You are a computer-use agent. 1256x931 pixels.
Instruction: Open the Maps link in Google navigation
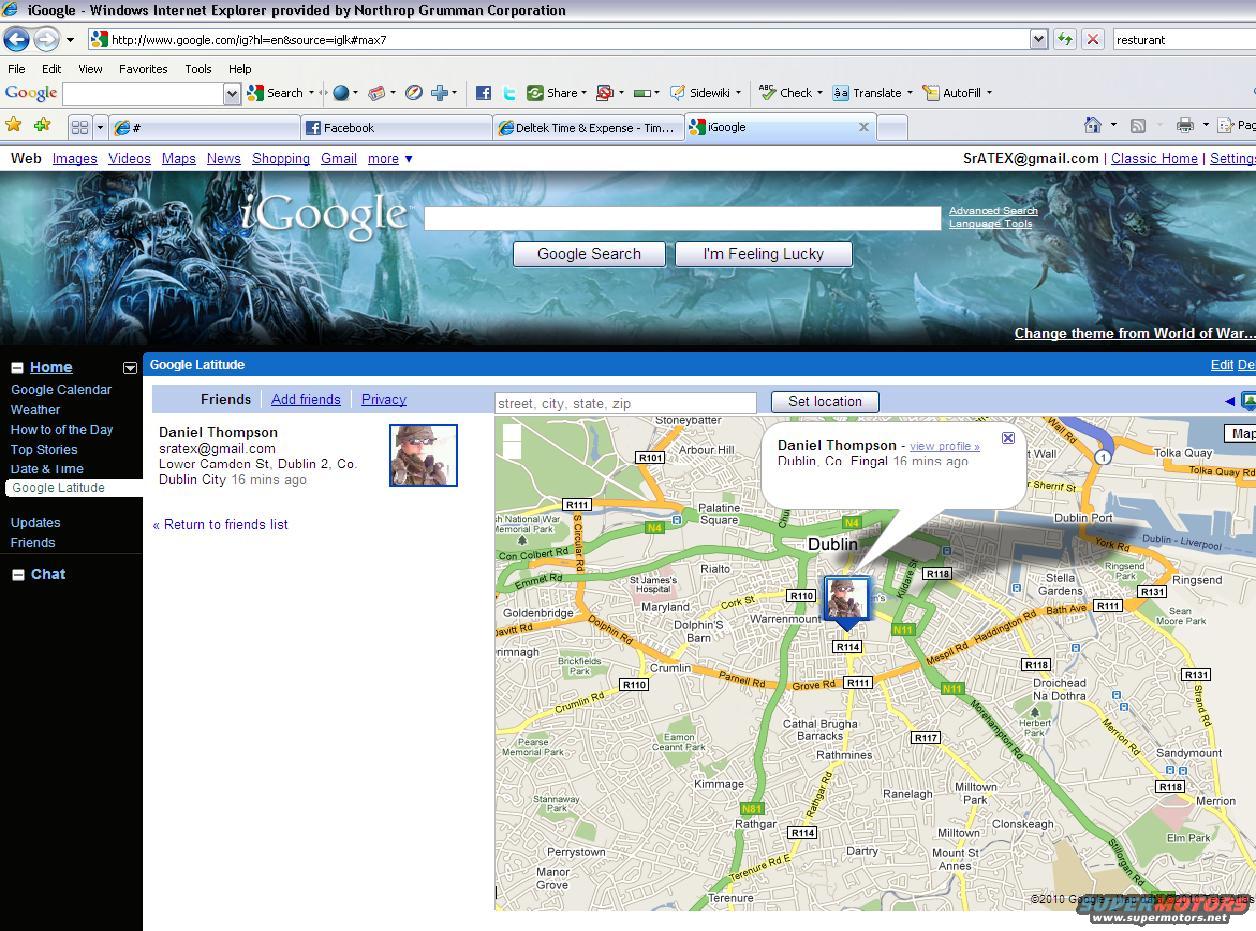pos(179,158)
